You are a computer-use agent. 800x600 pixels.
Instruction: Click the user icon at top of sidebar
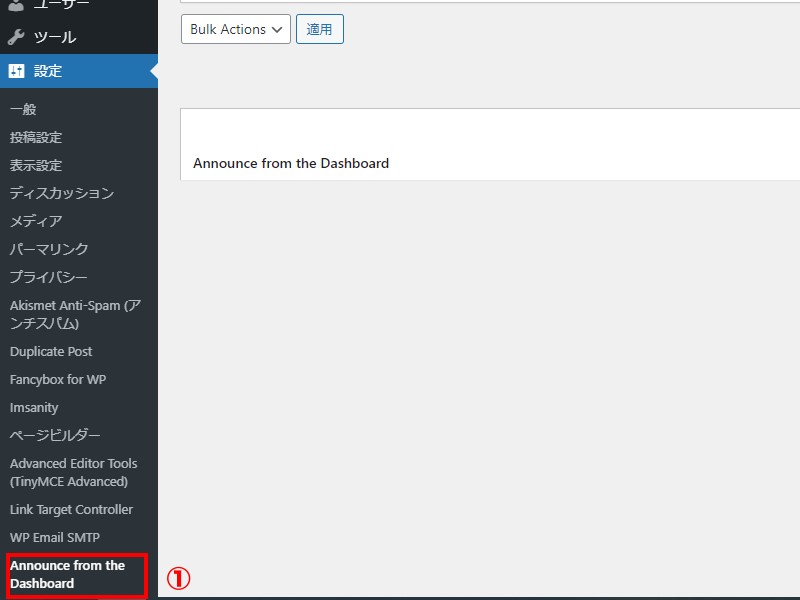click(x=16, y=5)
